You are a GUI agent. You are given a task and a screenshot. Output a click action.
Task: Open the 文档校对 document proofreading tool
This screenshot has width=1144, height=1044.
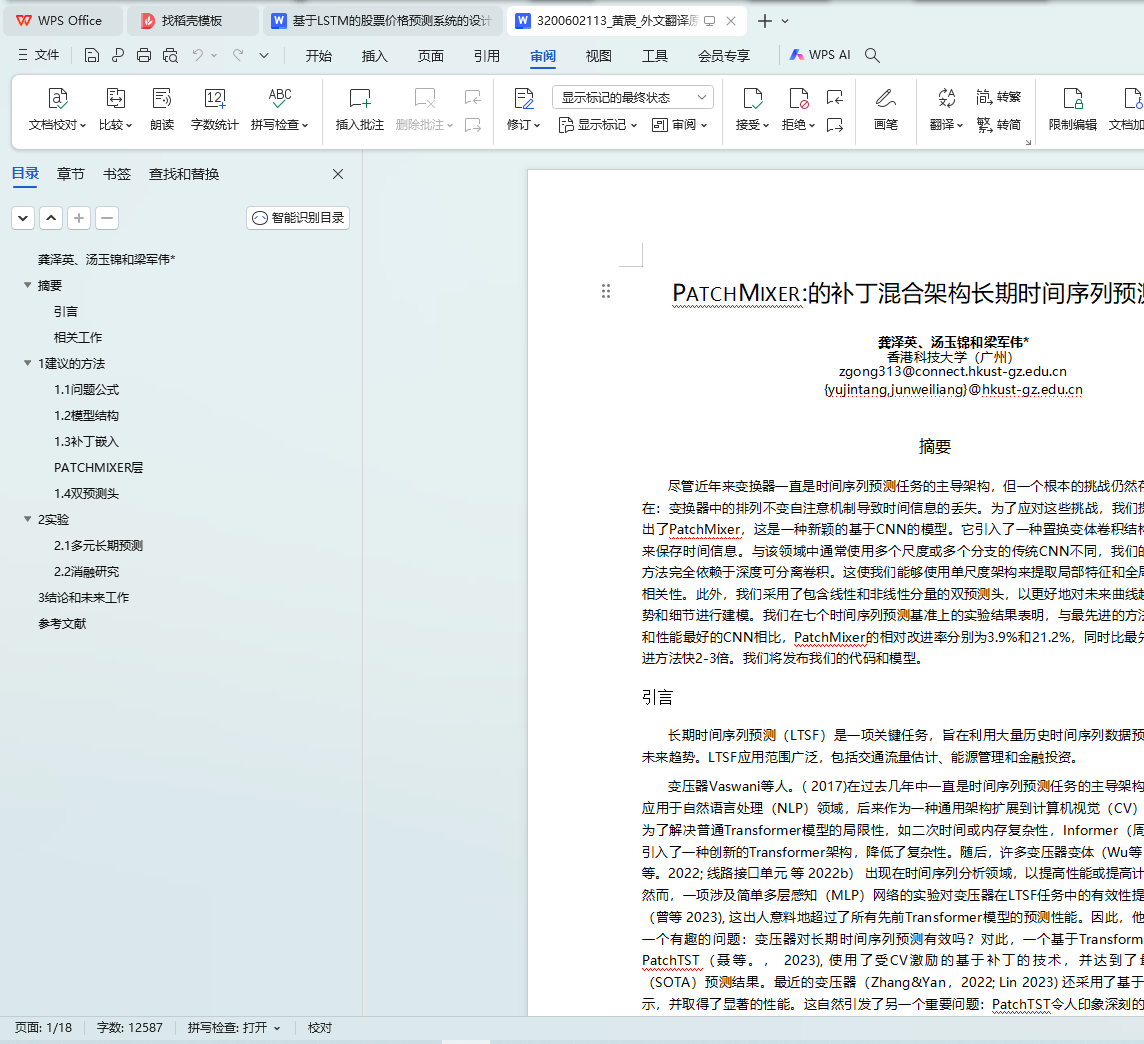tap(58, 109)
